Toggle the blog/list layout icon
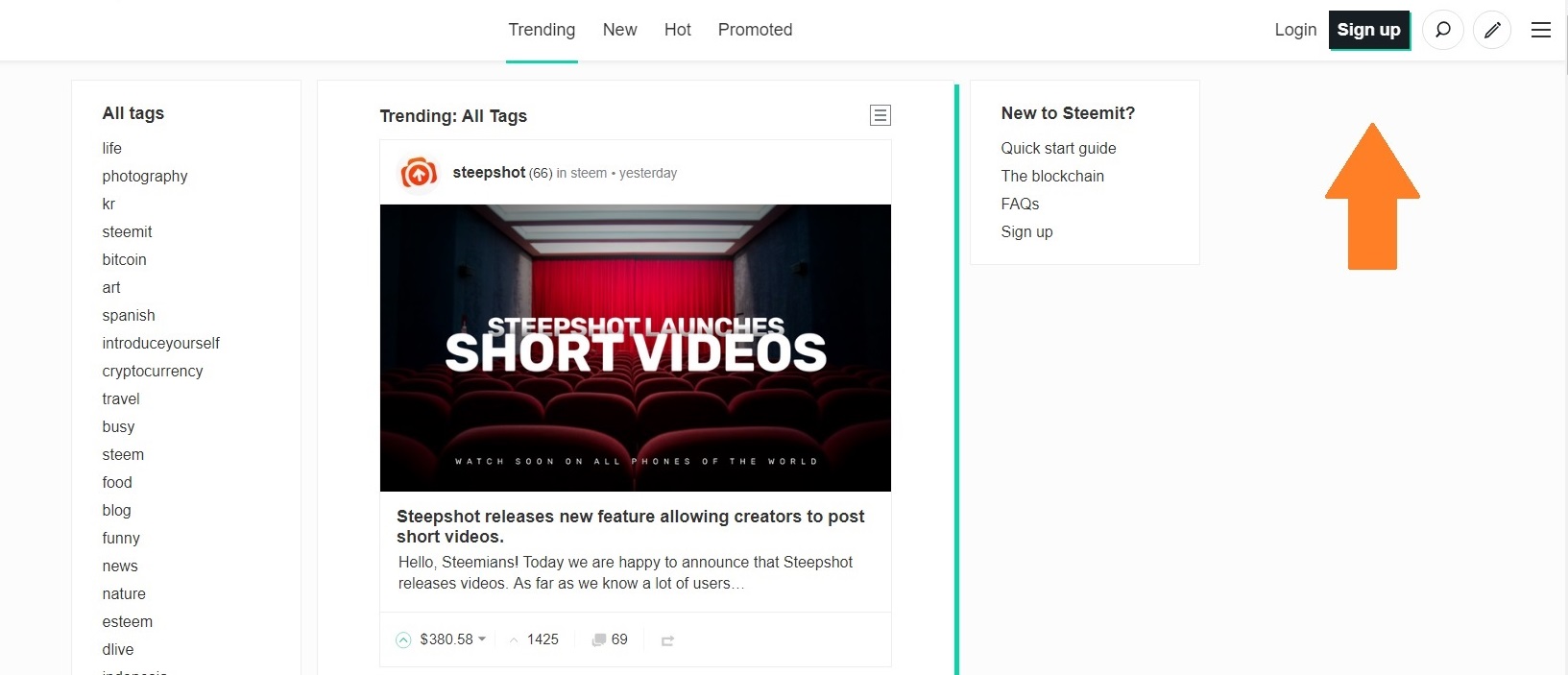This screenshot has height=675, width=1568. (x=880, y=115)
